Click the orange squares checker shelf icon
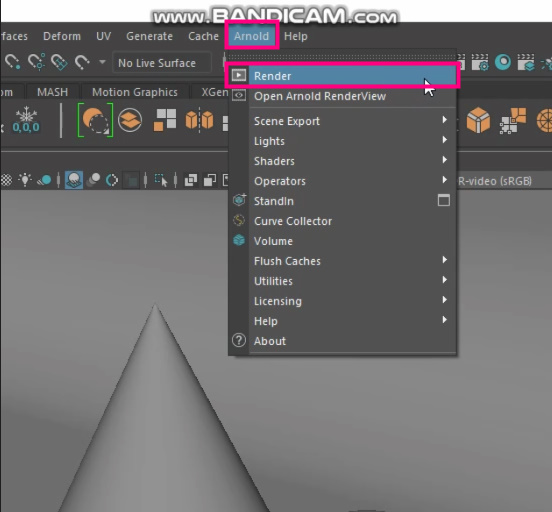552x512 pixels. coord(513,121)
